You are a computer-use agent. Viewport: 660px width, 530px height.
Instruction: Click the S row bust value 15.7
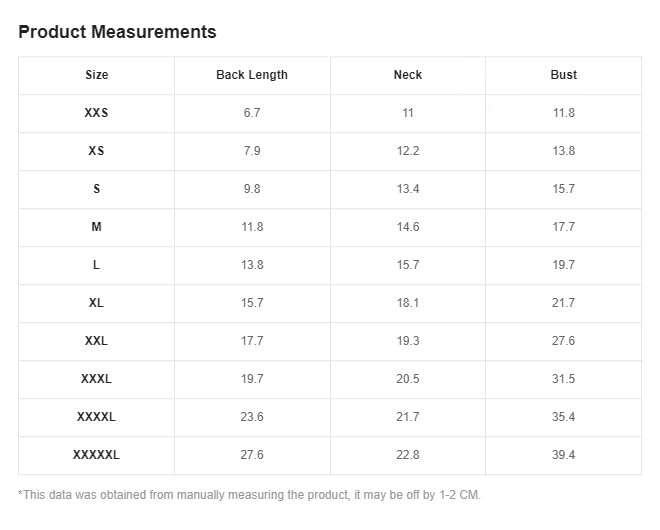pyautogui.click(x=563, y=189)
